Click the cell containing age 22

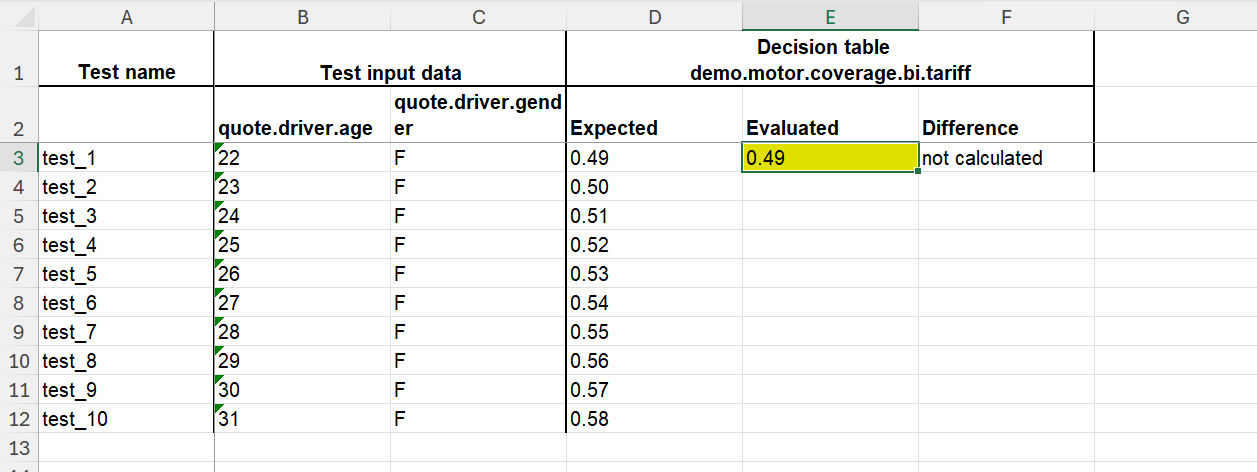(302, 158)
